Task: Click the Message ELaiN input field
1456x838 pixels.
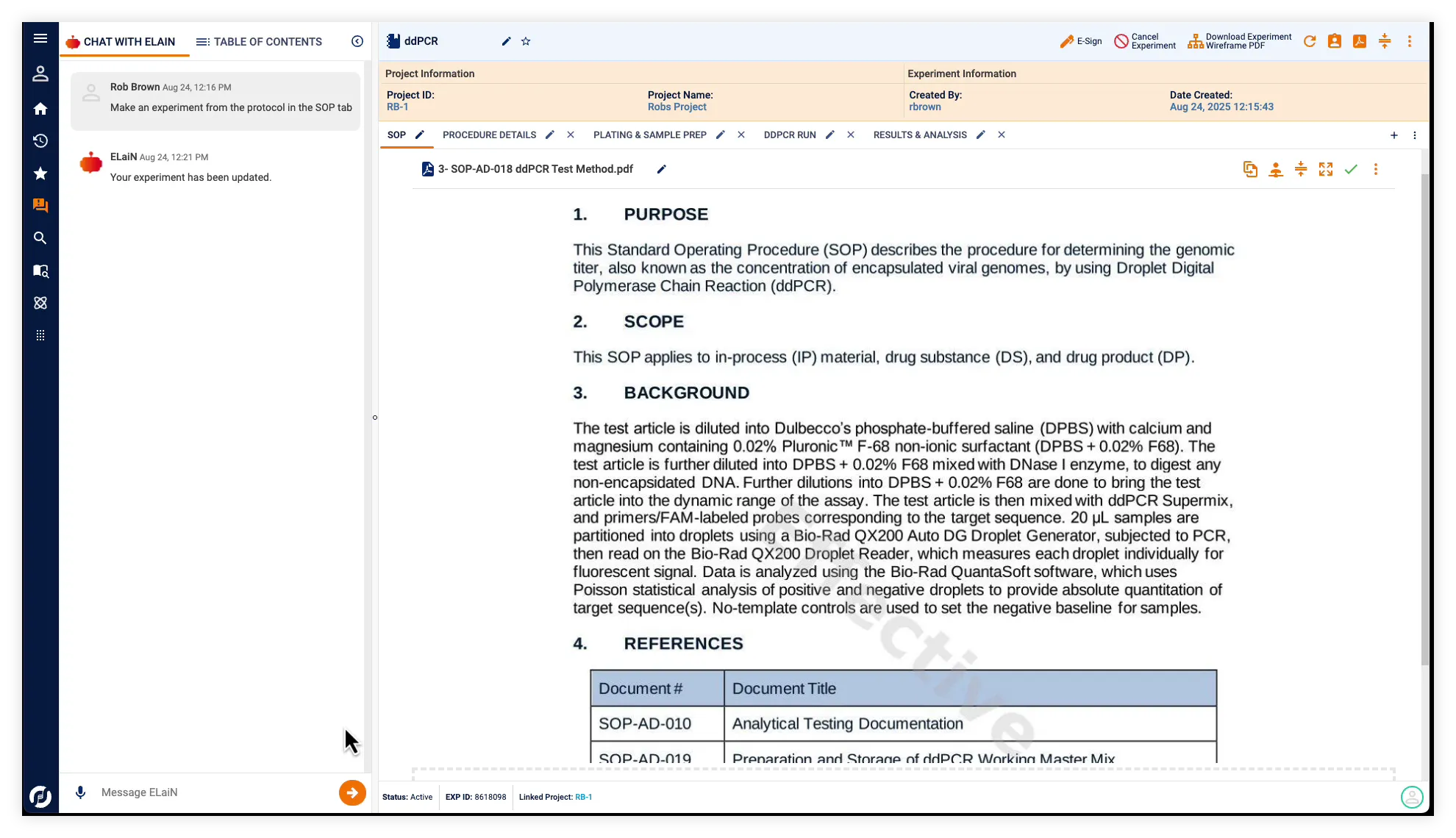Action: (x=213, y=792)
